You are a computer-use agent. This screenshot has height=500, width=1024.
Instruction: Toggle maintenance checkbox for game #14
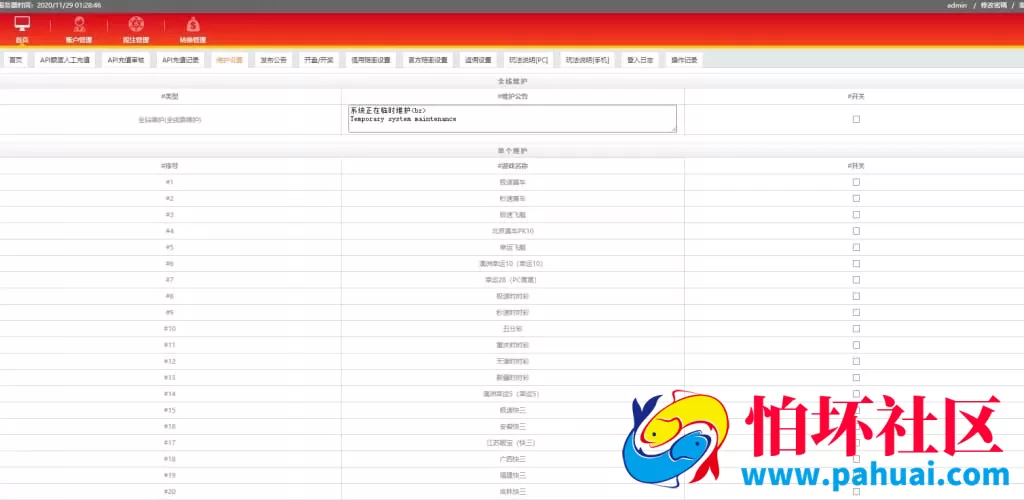(856, 394)
